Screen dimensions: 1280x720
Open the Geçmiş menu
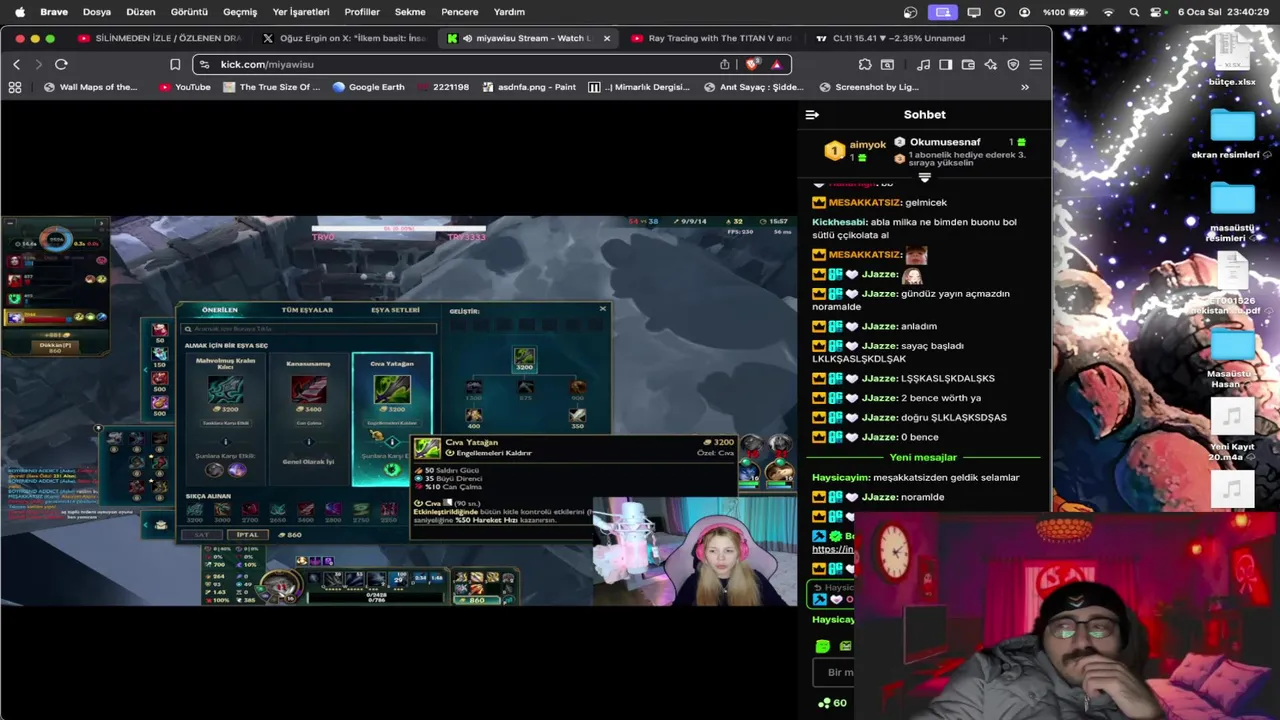click(240, 12)
